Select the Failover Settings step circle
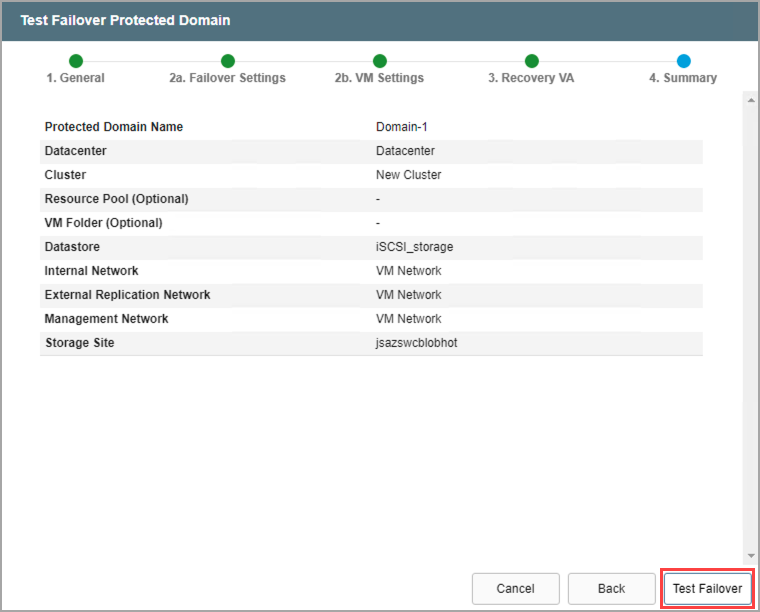 pyautogui.click(x=228, y=61)
